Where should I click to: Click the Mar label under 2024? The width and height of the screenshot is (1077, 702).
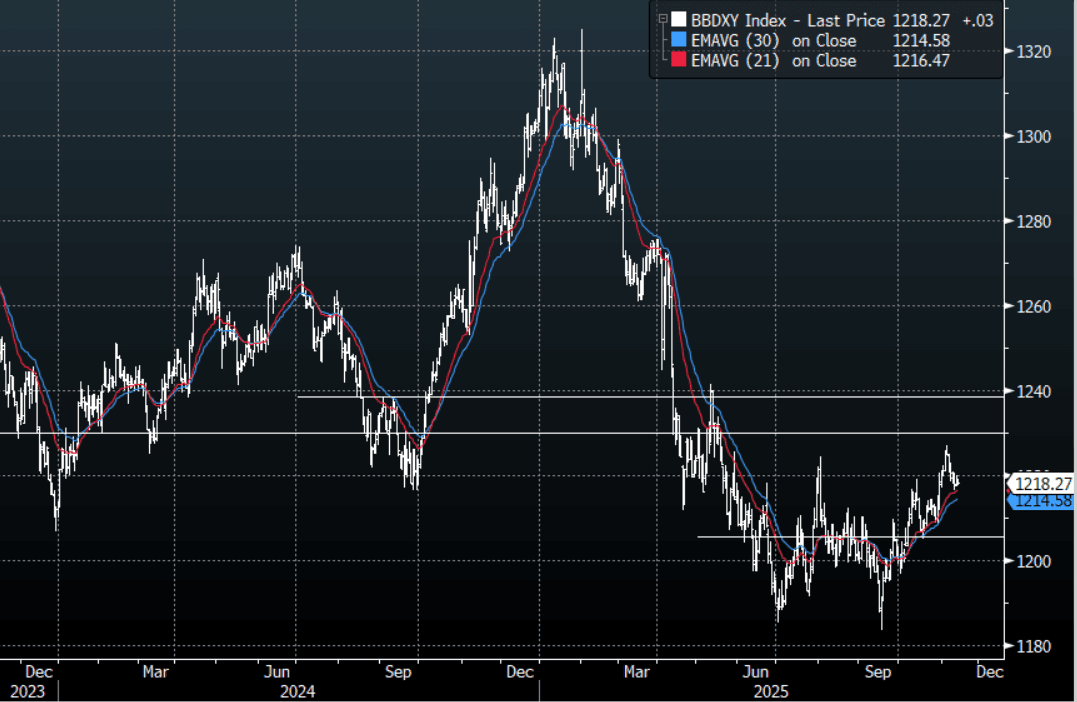coord(155,672)
